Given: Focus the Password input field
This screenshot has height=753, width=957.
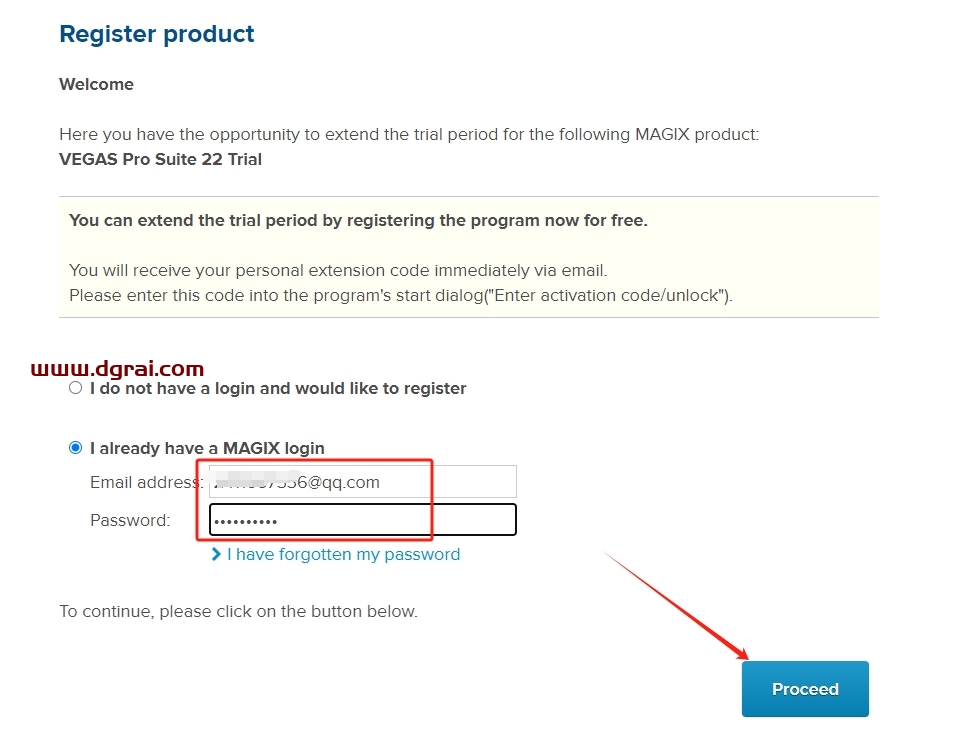Looking at the screenshot, I should [363, 519].
